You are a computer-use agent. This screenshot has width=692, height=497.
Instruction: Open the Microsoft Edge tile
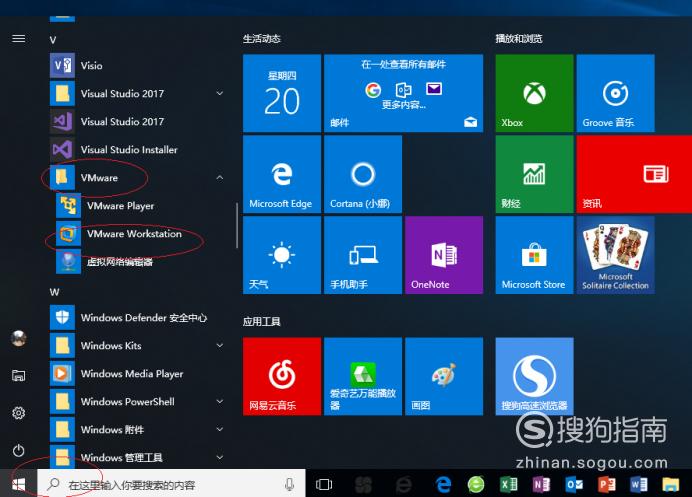tap(282, 174)
